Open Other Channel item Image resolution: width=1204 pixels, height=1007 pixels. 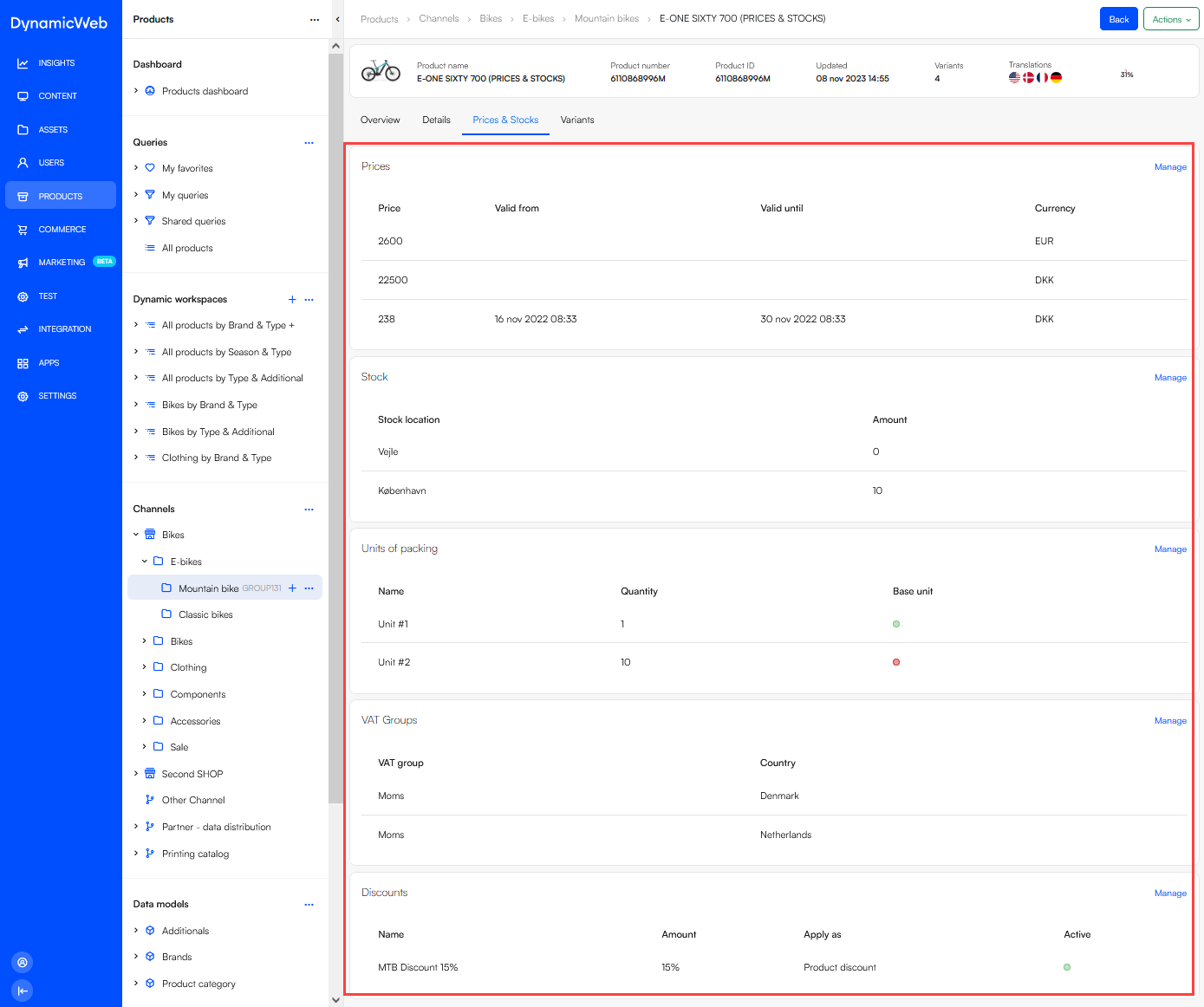(193, 800)
